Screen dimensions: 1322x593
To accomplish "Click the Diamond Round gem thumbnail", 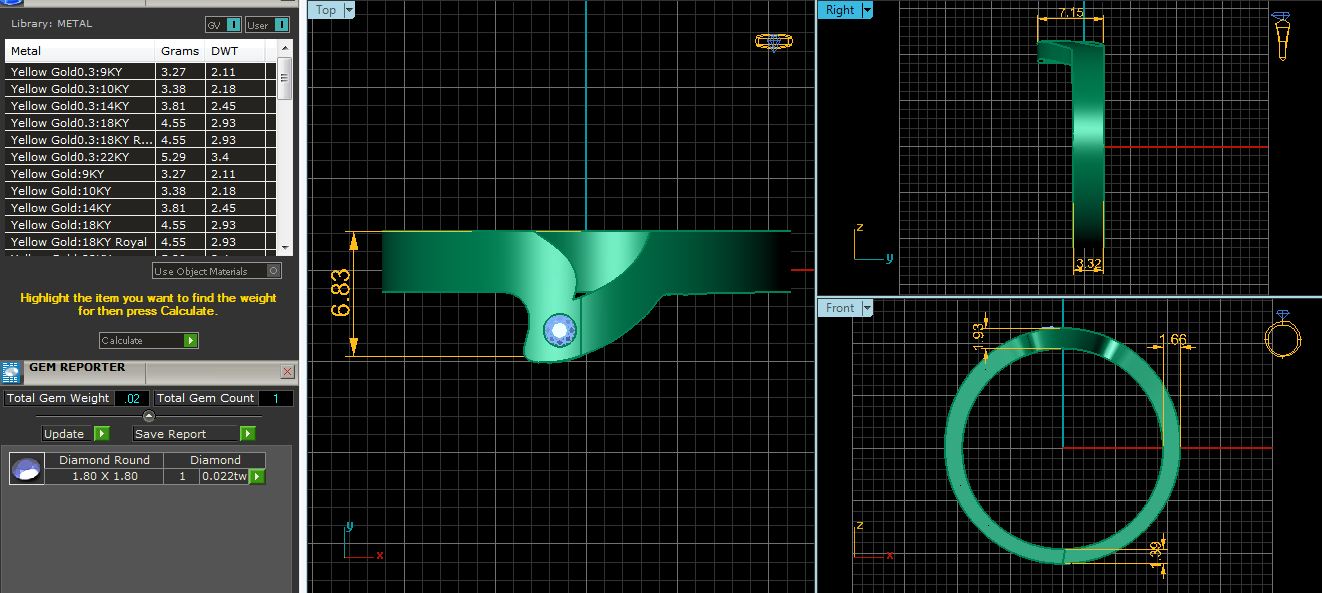I will click(26, 468).
